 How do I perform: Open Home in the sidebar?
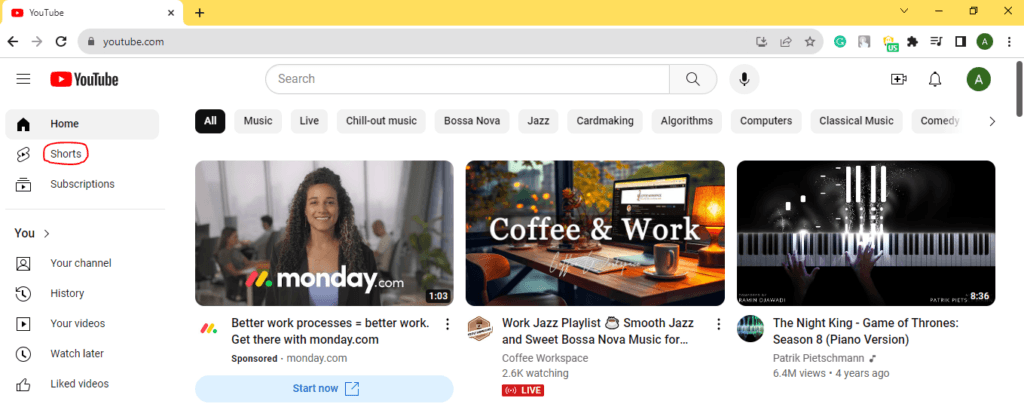(x=82, y=124)
